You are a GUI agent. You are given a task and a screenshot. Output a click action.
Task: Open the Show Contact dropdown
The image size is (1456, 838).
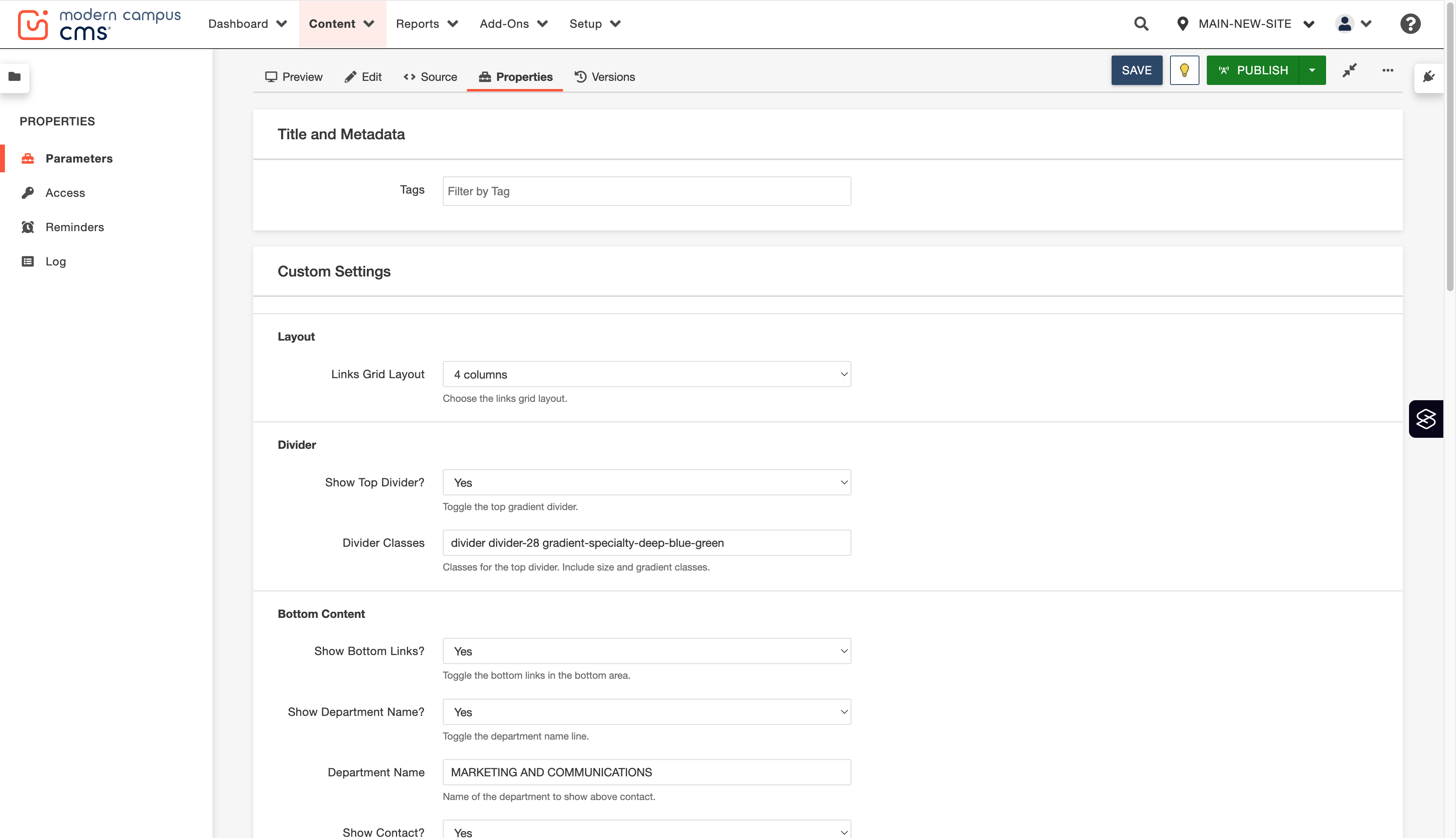coord(647,829)
